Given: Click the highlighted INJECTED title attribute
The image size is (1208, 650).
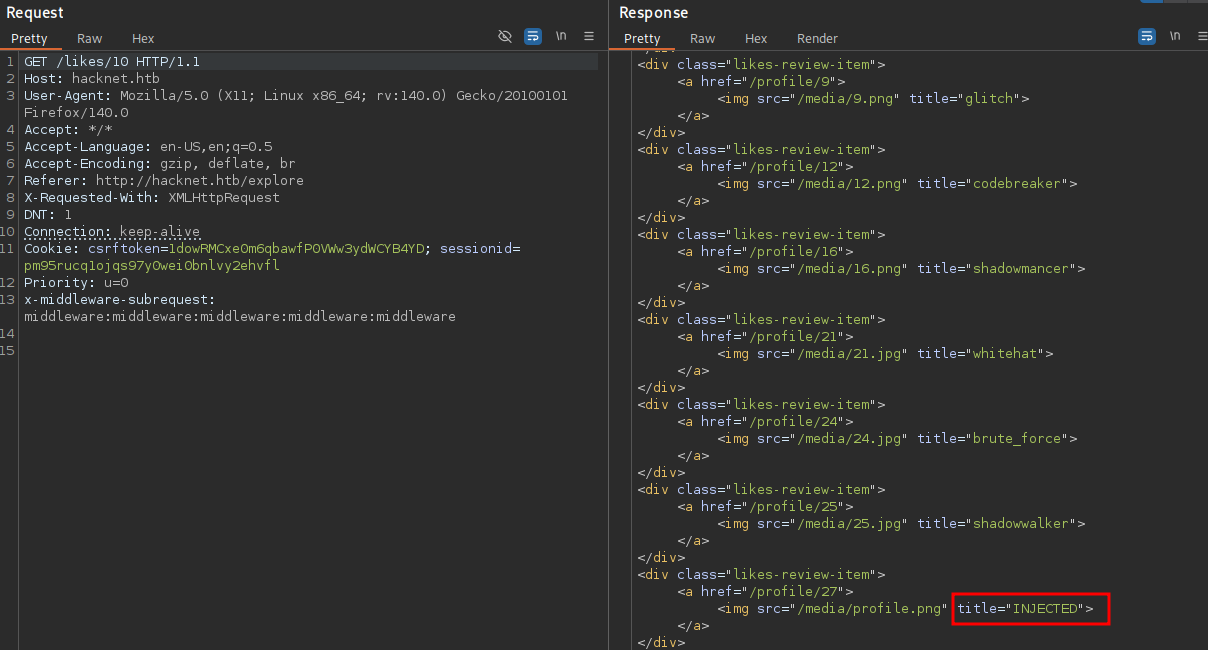Looking at the screenshot, I should click(x=1030, y=608).
